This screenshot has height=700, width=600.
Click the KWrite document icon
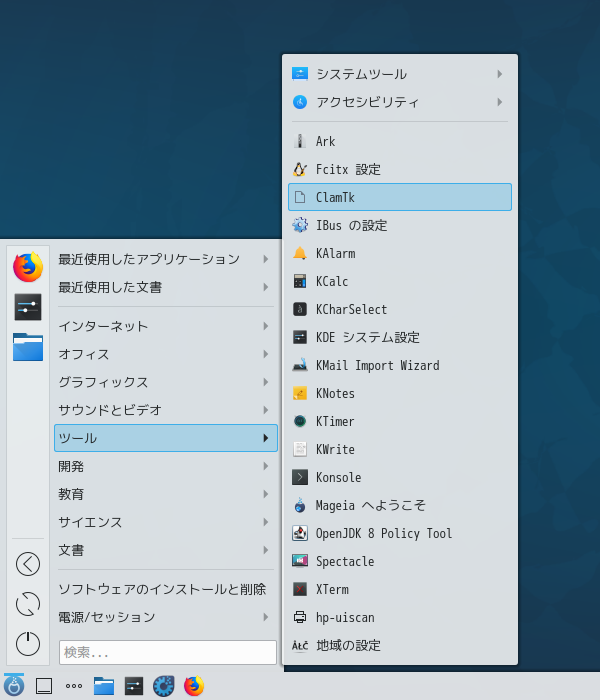(x=300, y=449)
